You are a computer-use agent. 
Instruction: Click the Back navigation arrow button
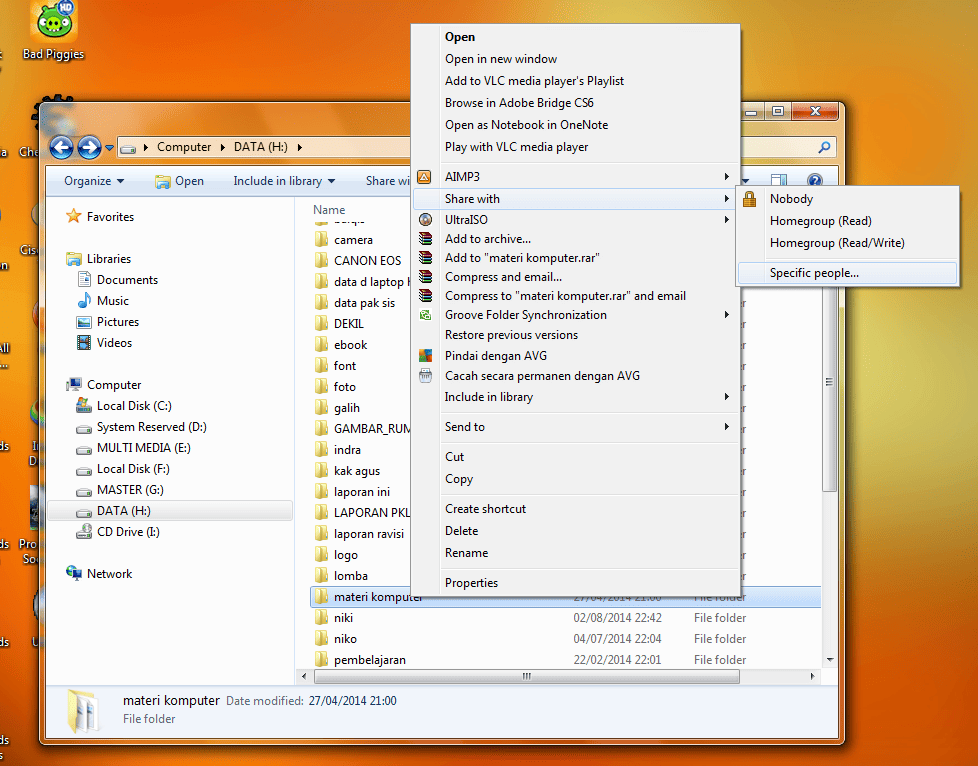click(62, 148)
